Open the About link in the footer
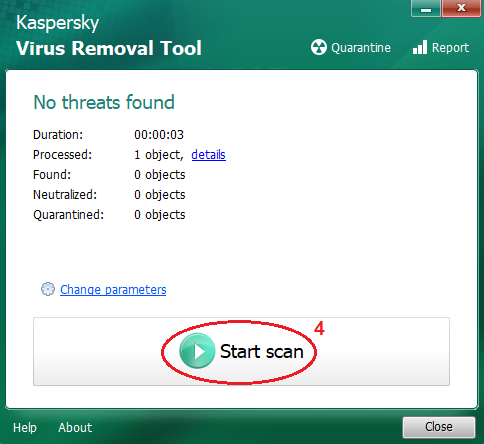 tap(75, 427)
